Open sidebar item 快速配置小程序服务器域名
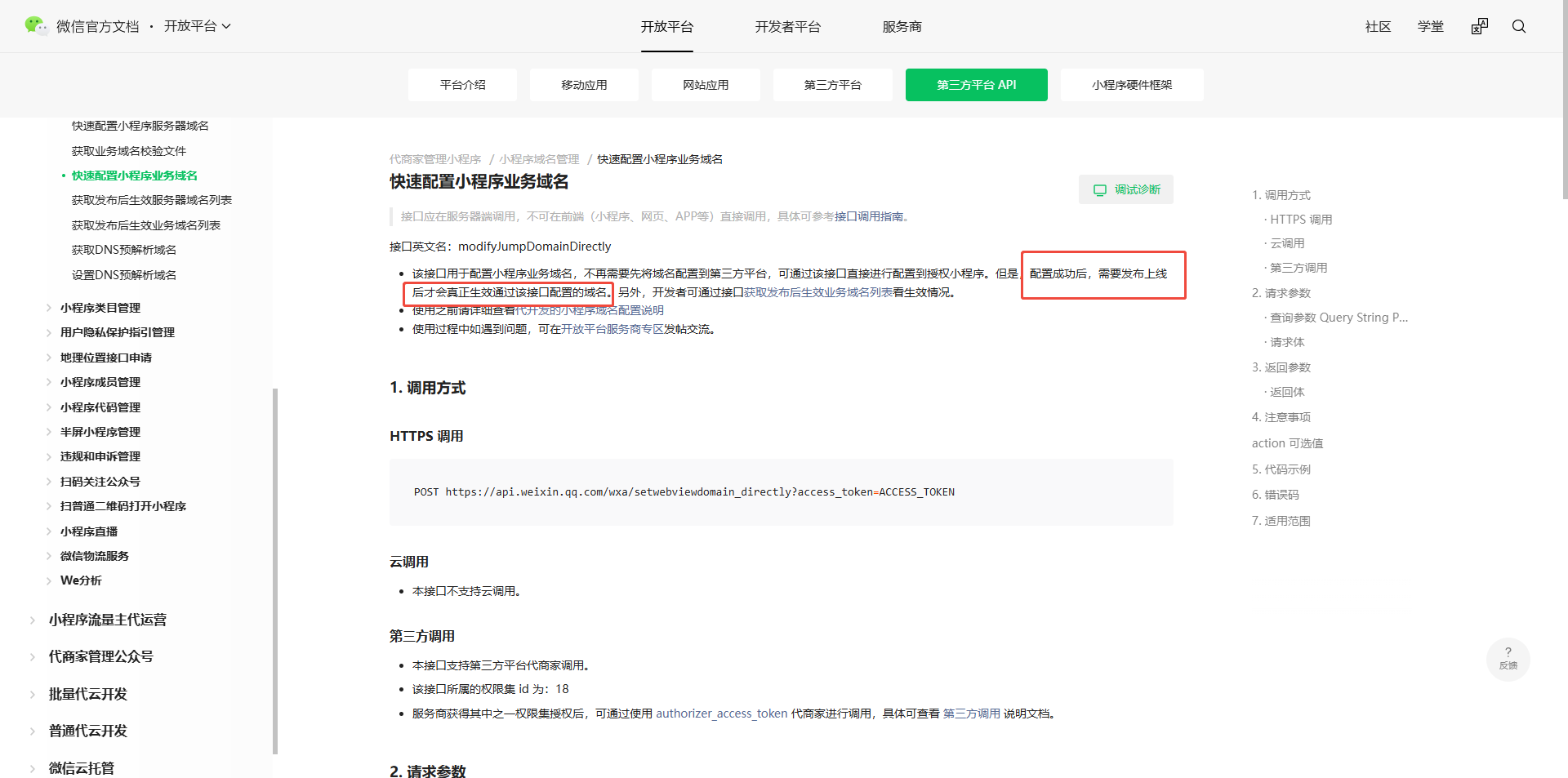Viewport: 1568px width, 778px height. tap(140, 126)
